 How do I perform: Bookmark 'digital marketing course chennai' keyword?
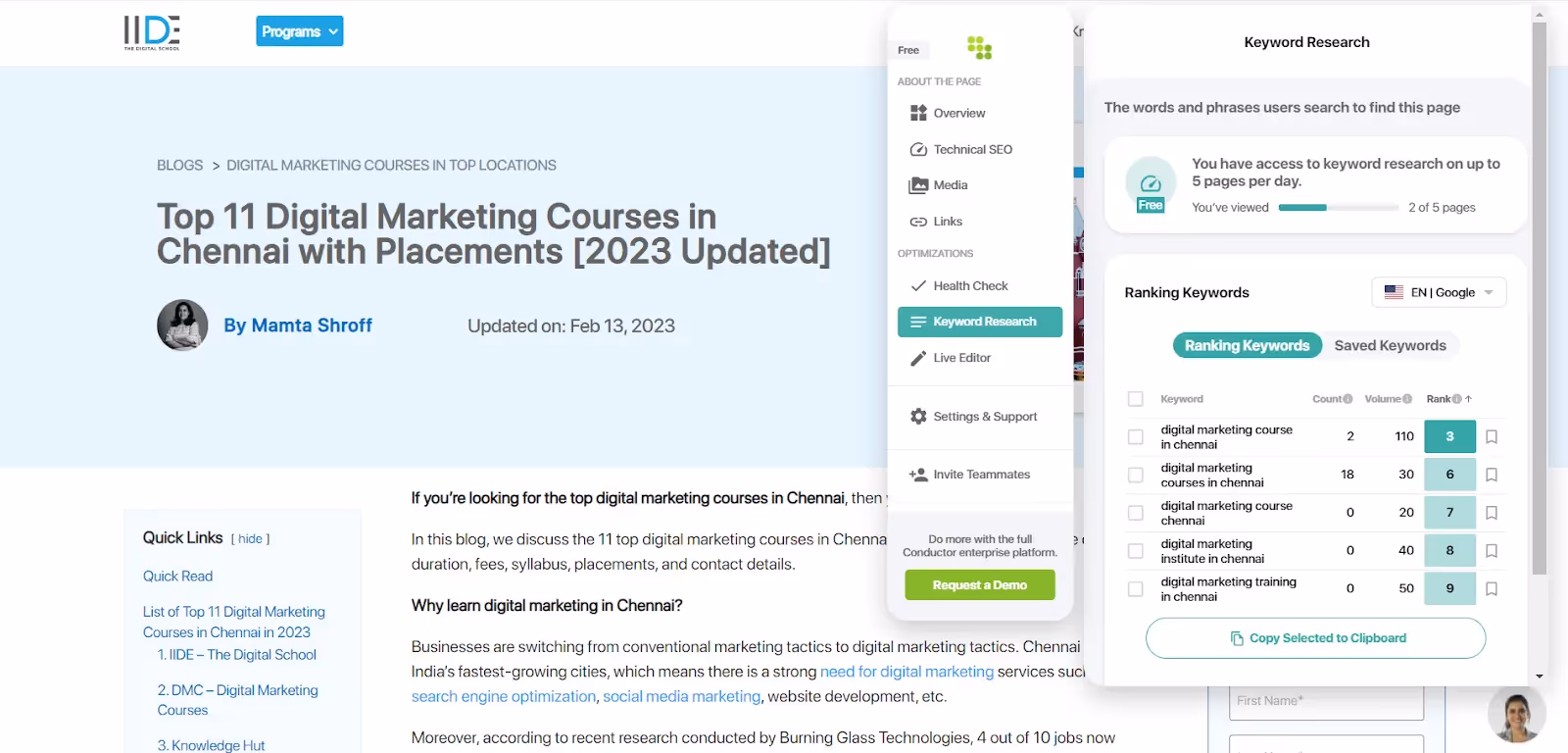click(x=1492, y=513)
